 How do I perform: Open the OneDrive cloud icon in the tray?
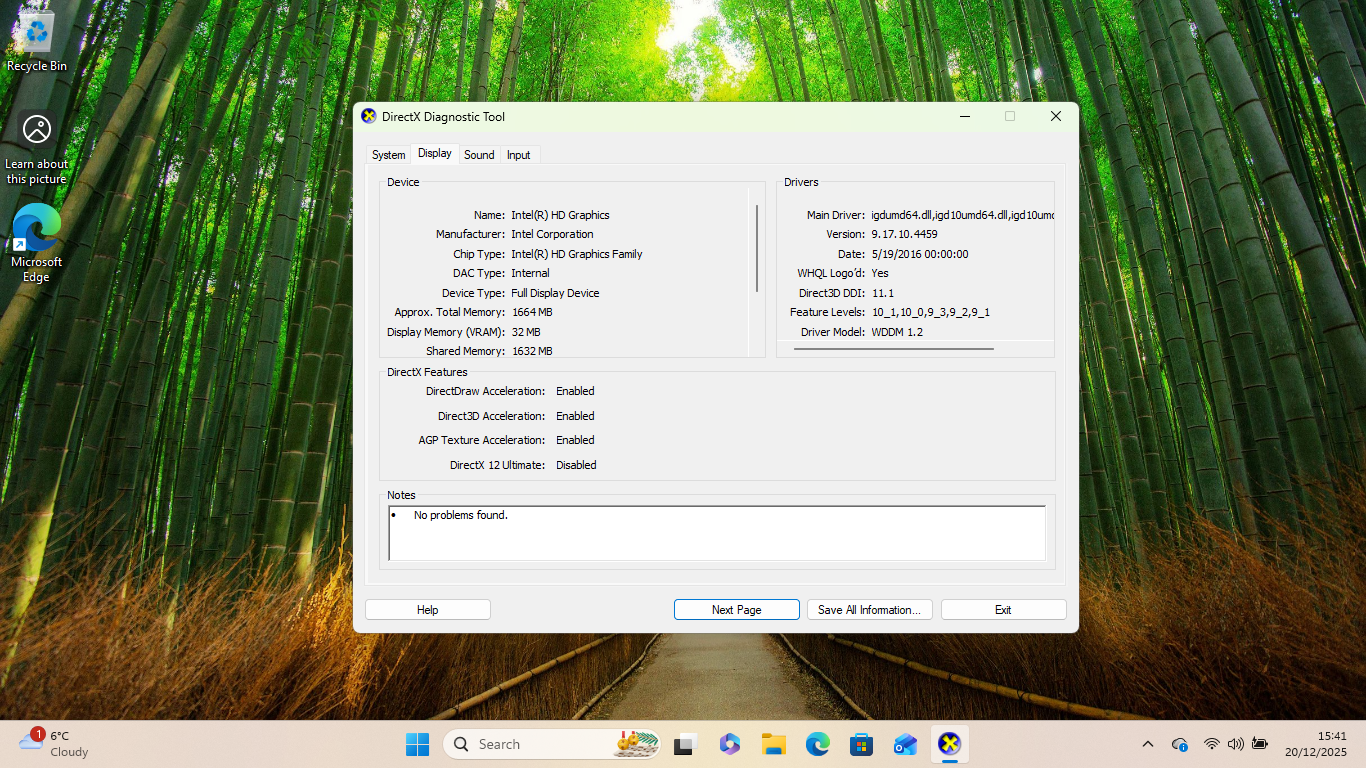(1180, 744)
